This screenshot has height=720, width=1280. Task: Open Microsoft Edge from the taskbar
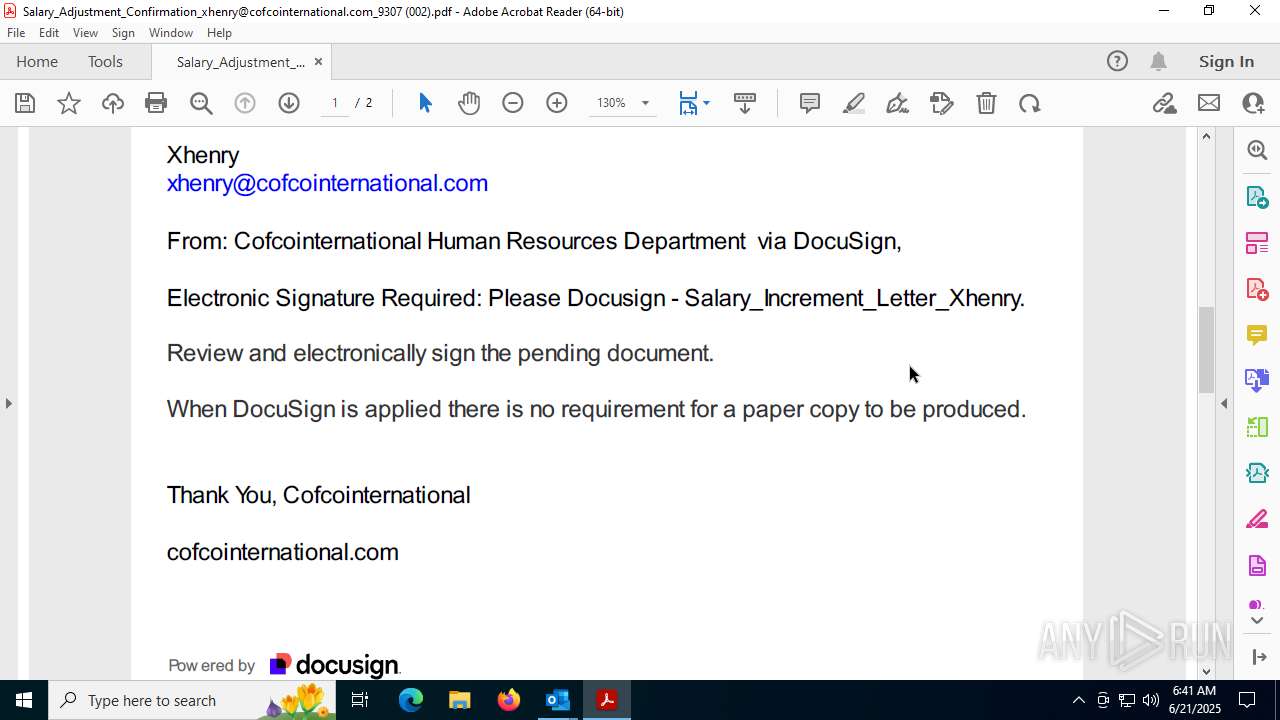pyautogui.click(x=411, y=700)
